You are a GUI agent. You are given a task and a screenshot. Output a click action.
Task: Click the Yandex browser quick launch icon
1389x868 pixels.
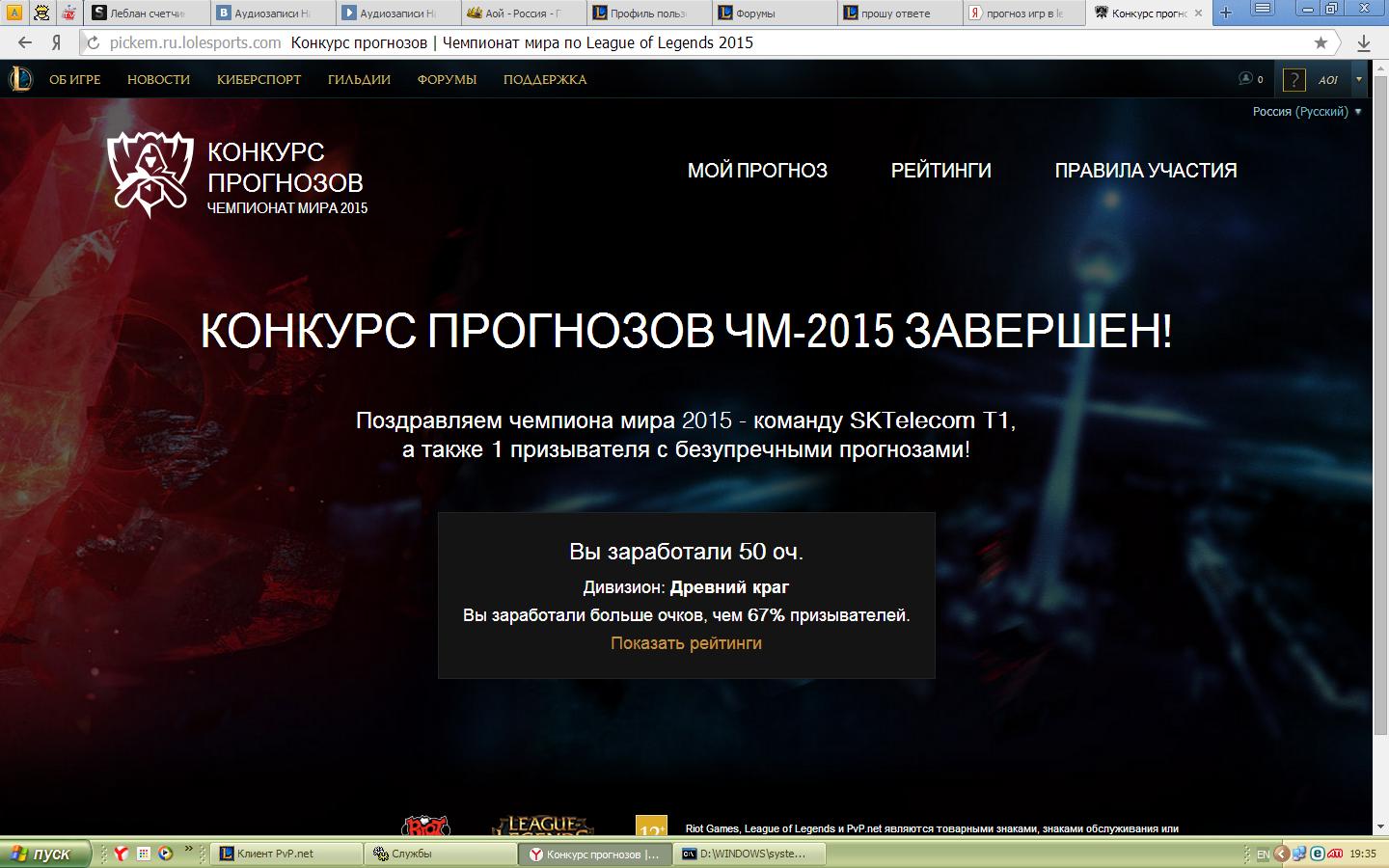point(121,854)
